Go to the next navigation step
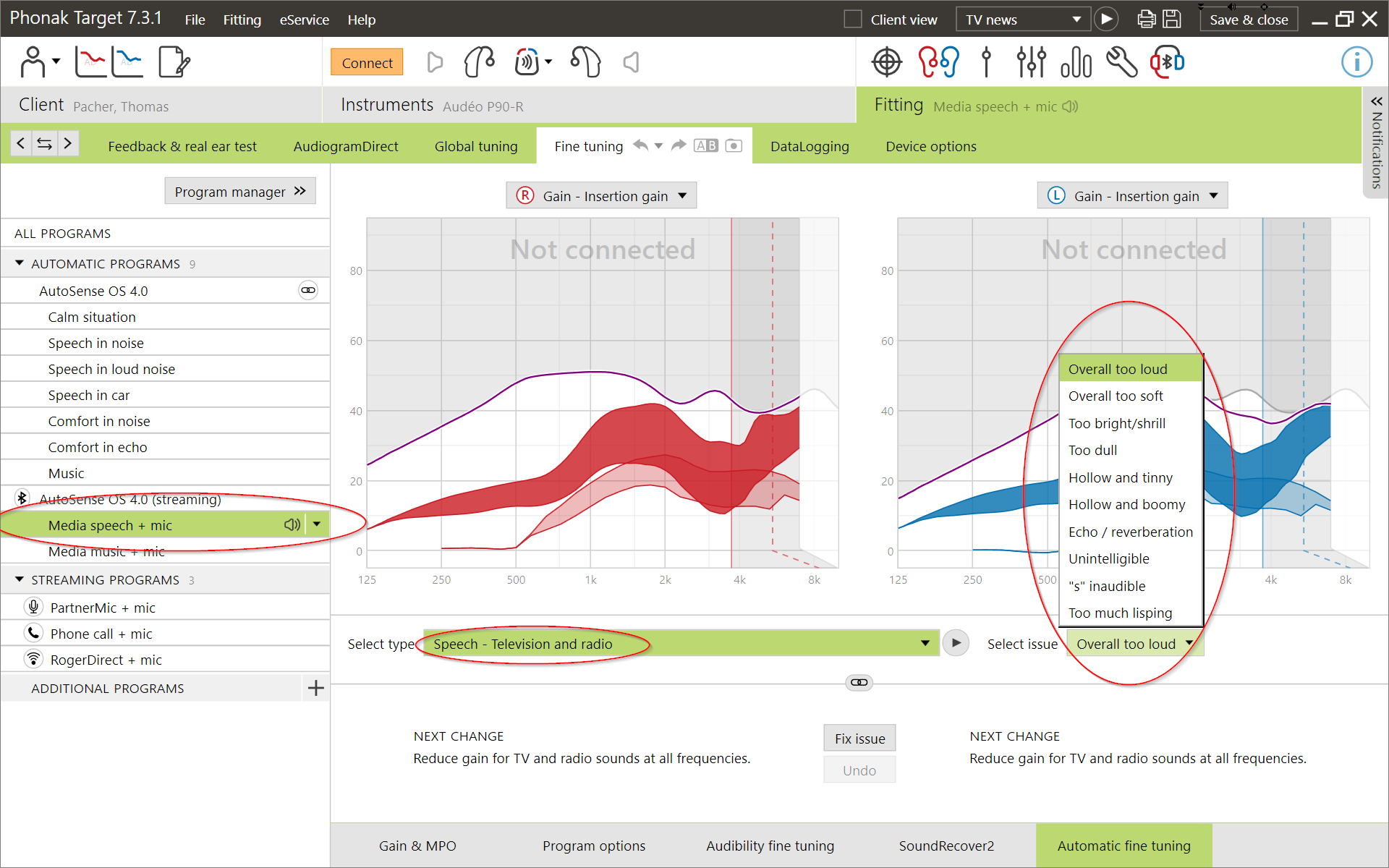Screen dimensions: 1389x868 tap(67, 143)
